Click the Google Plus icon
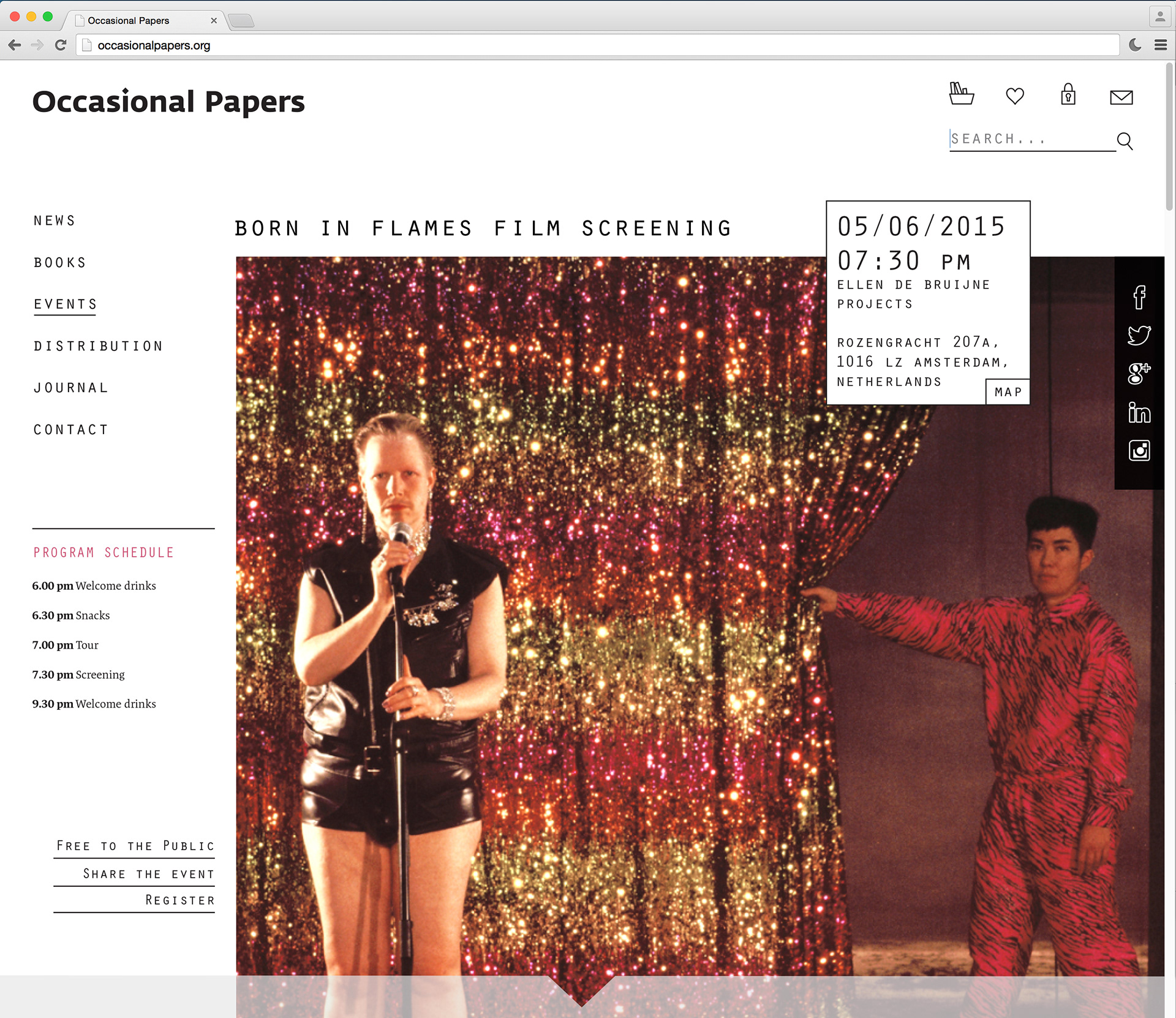The image size is (1176, 1018). (1139, 373)
